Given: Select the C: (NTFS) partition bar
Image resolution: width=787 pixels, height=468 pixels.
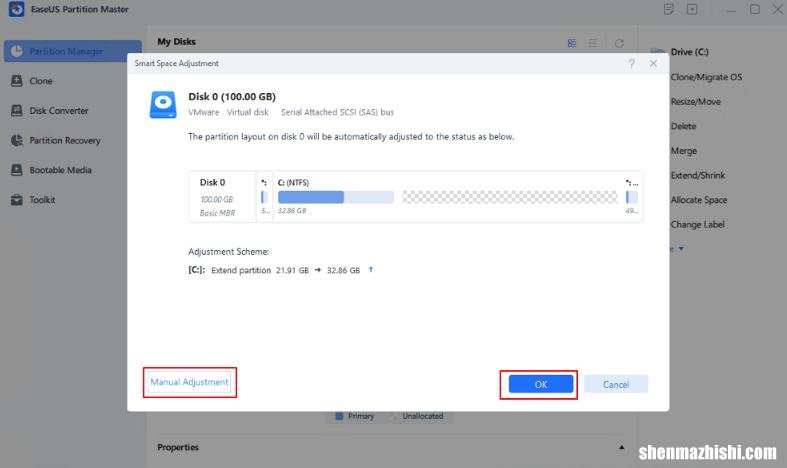Looking at the screenshot, I should 336,197.
